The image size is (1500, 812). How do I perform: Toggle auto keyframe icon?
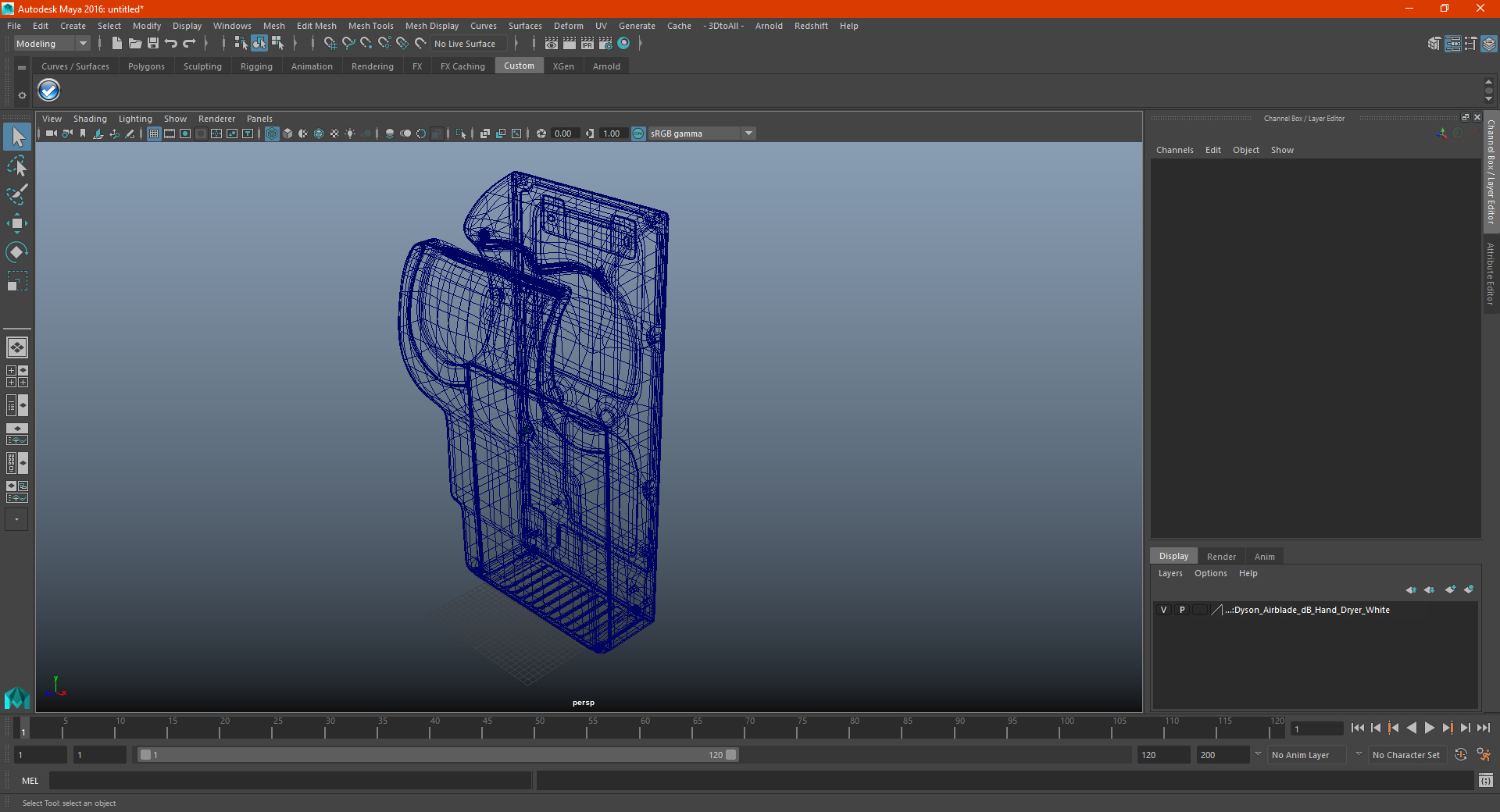[1461, 755]
